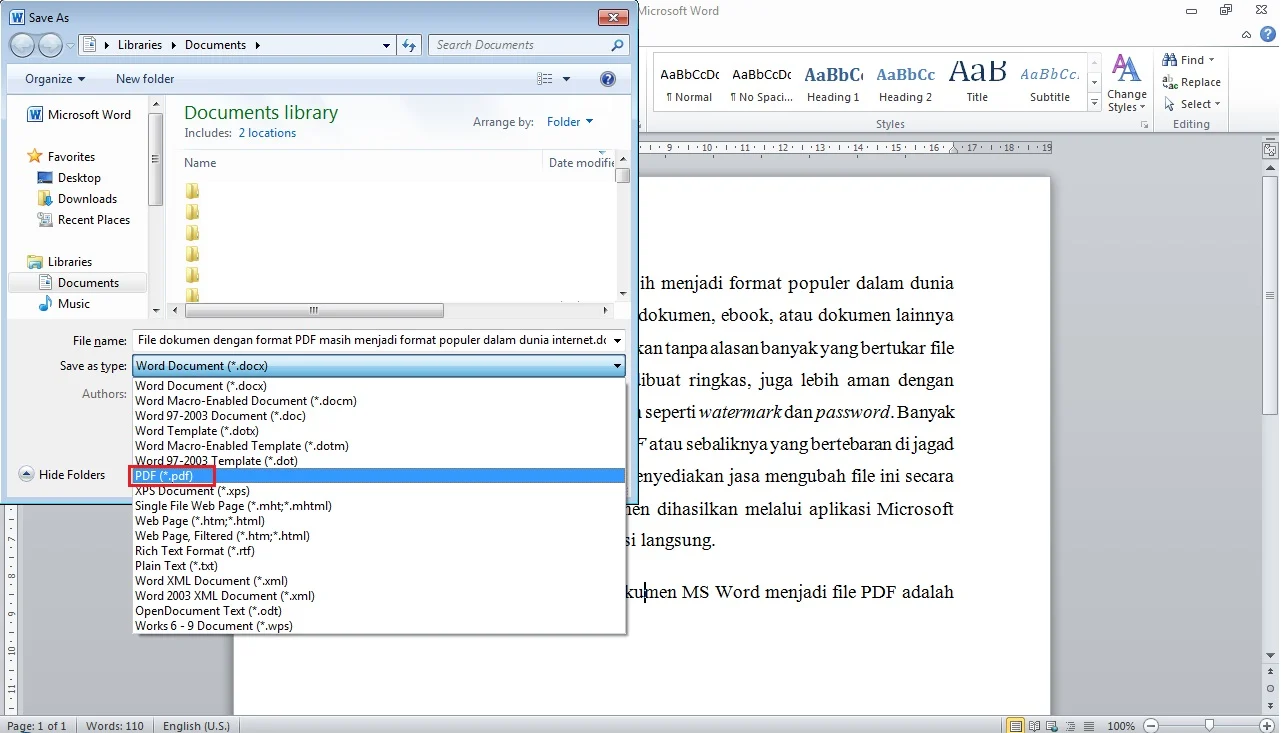
Task: Choose Works 6 - 9 Document (*.wps)
Action: pos(379,626)
